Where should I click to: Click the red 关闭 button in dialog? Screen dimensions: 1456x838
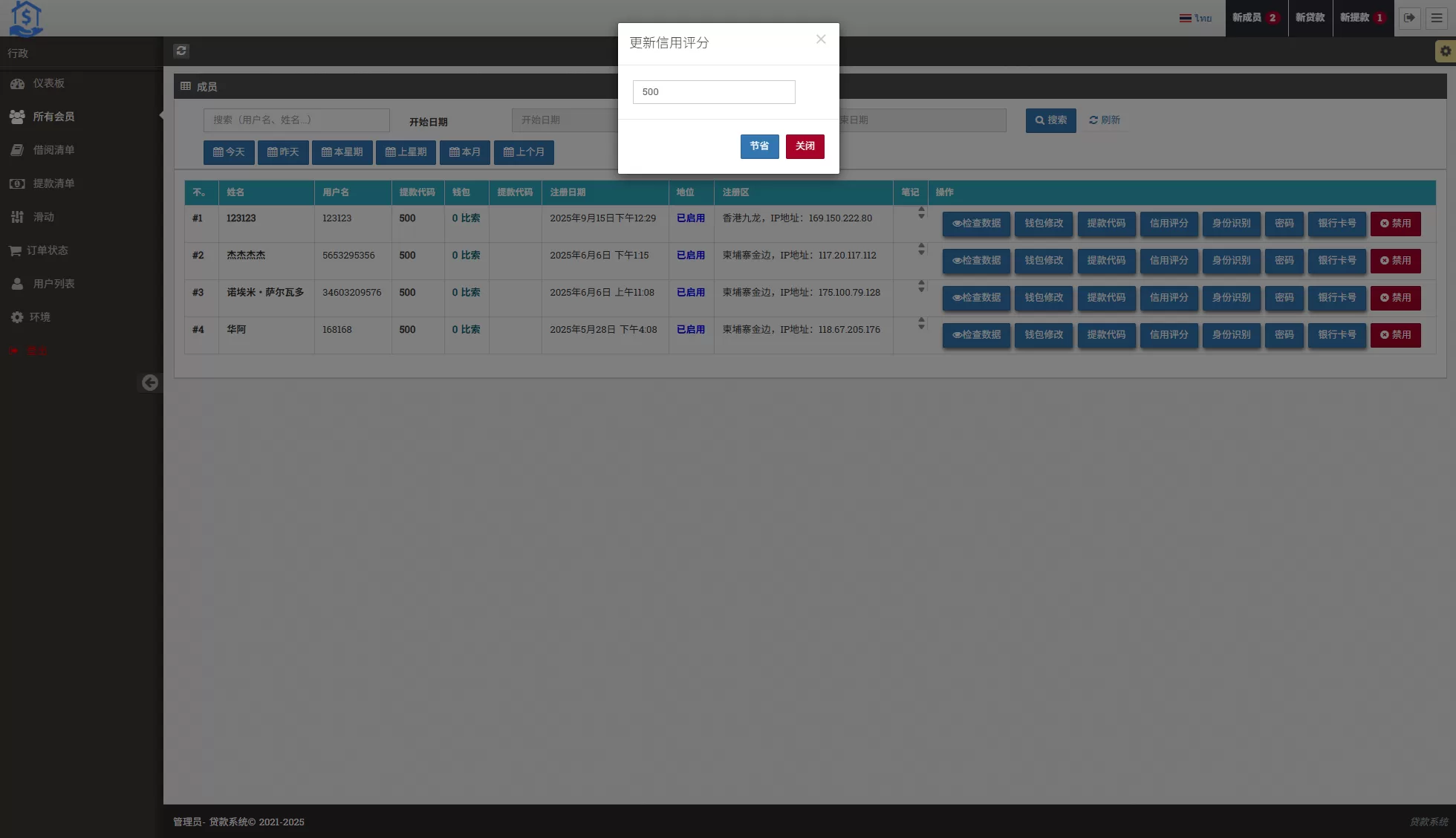pyautogui.click(x=805, y=146)
